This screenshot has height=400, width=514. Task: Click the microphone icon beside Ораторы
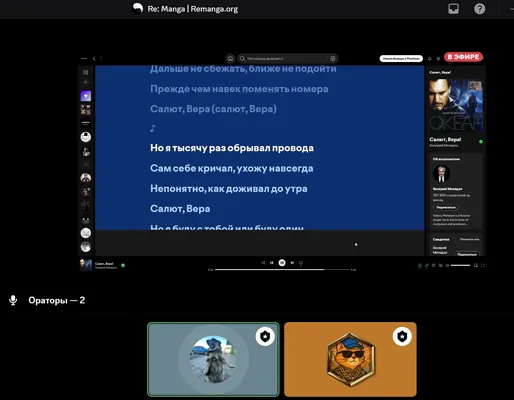click(x=13, y=300)
